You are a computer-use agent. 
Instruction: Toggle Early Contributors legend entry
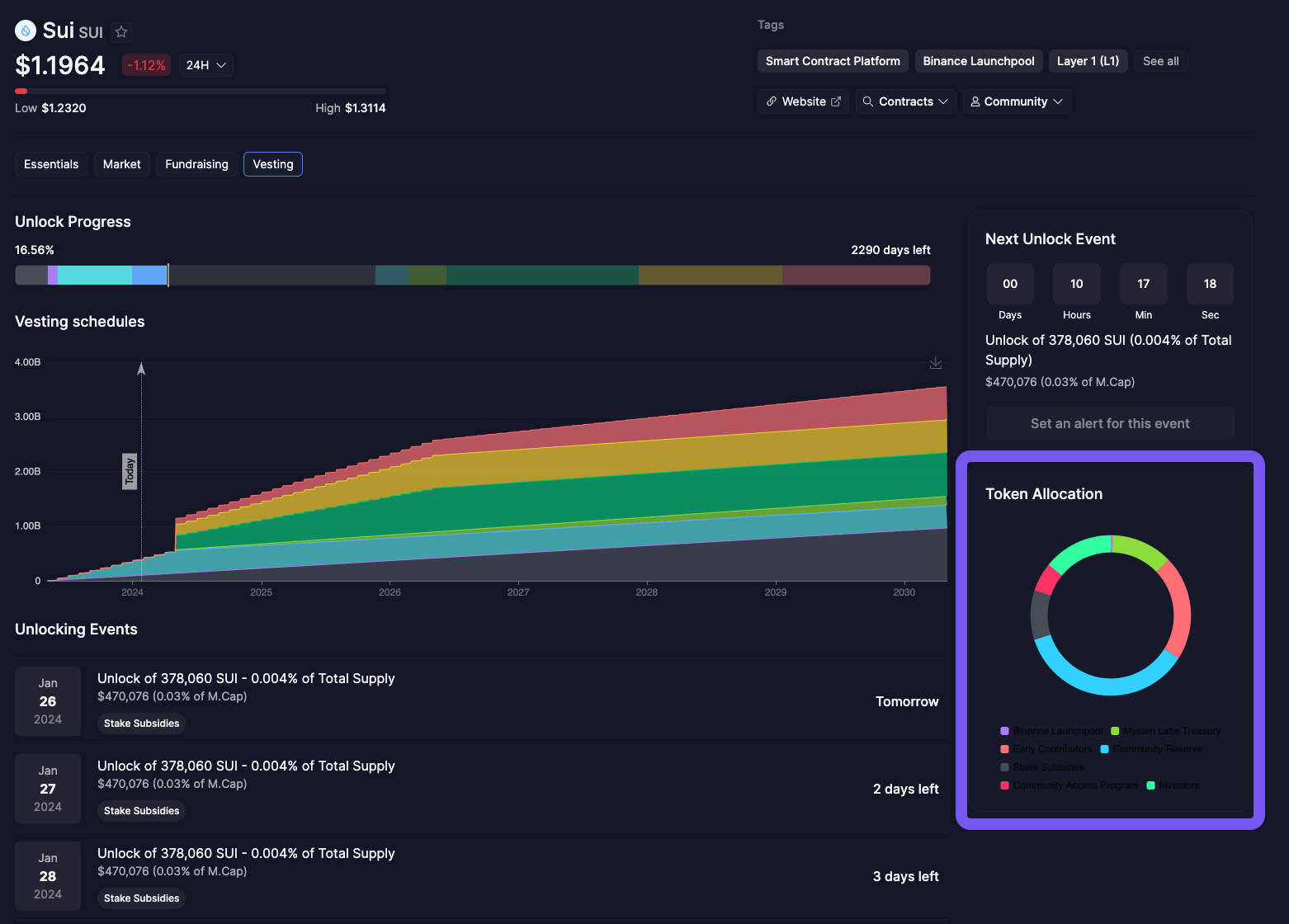tap(1046, 749)
